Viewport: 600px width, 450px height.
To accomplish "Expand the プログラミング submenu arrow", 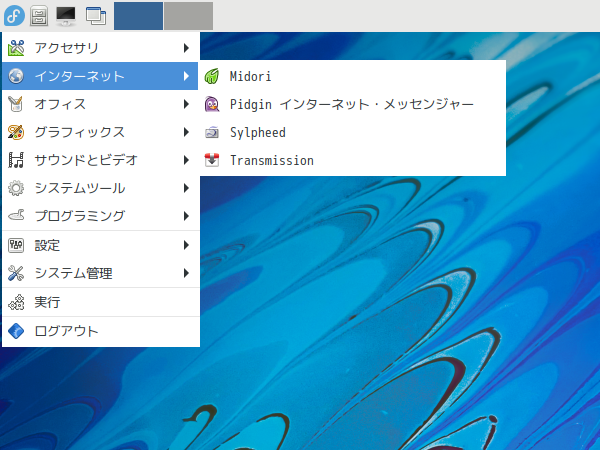I will (x=186, y=216).
